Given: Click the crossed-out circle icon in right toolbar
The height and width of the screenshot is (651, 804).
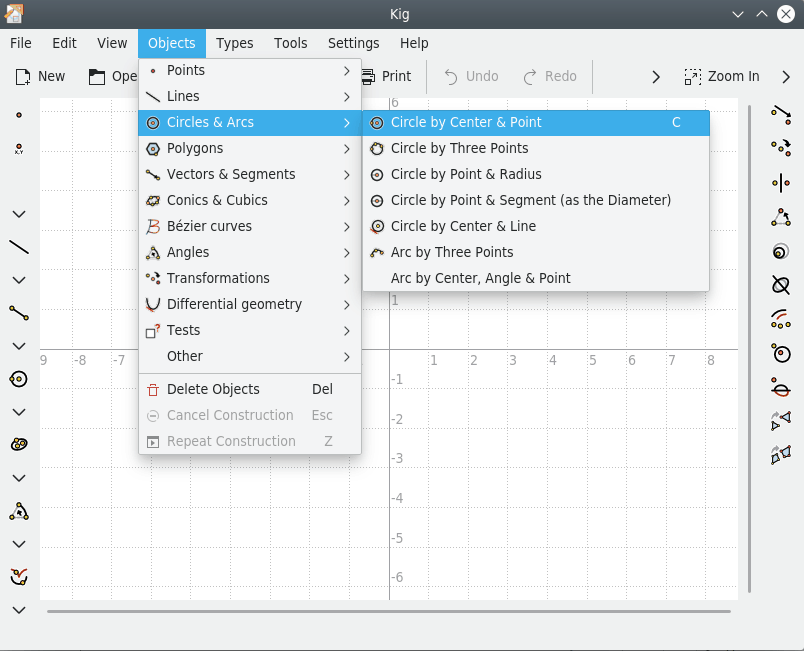Looking at the screenshot, I should pos(781,285).
